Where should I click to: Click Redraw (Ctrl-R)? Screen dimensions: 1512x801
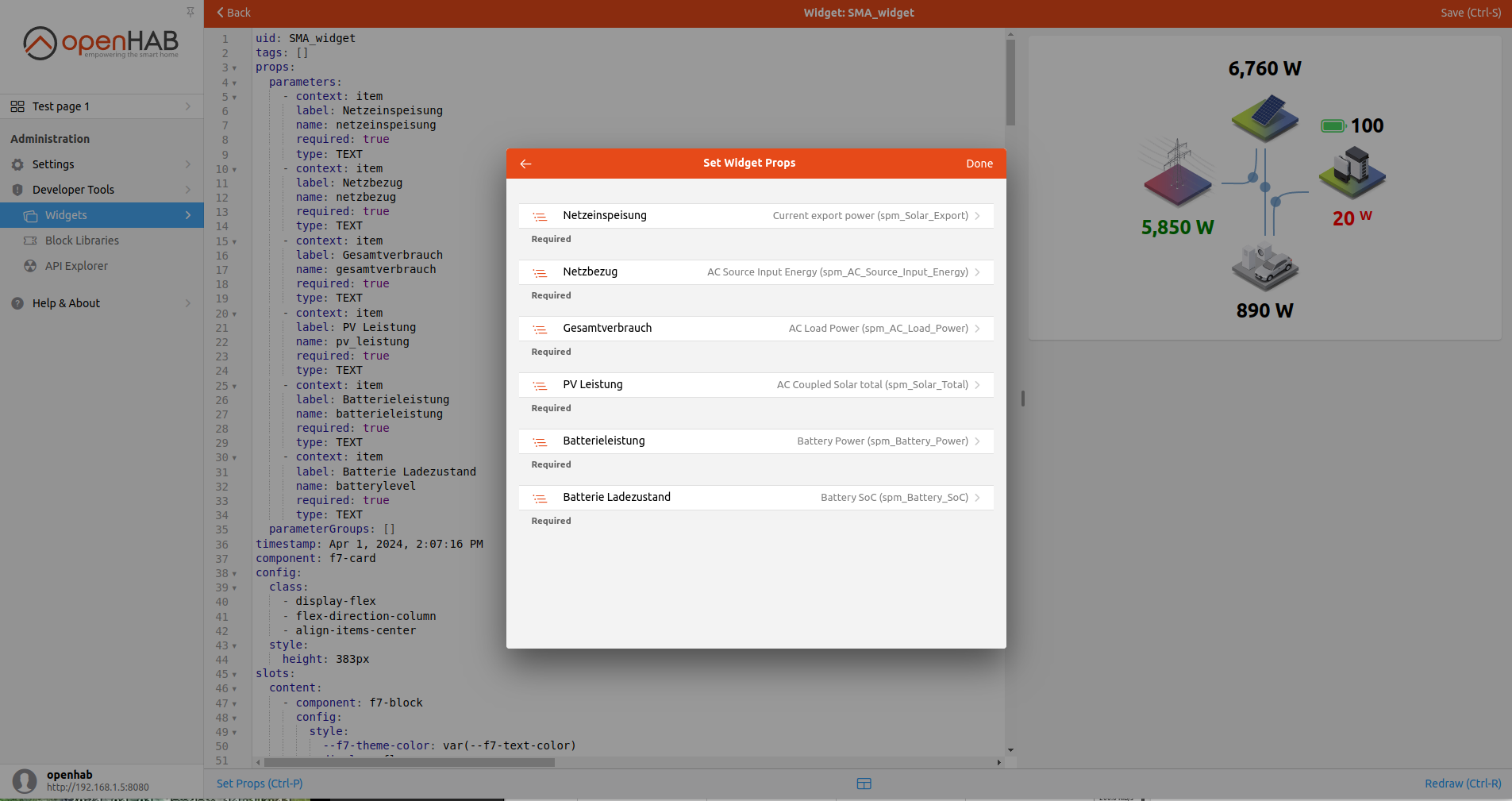1463,784
